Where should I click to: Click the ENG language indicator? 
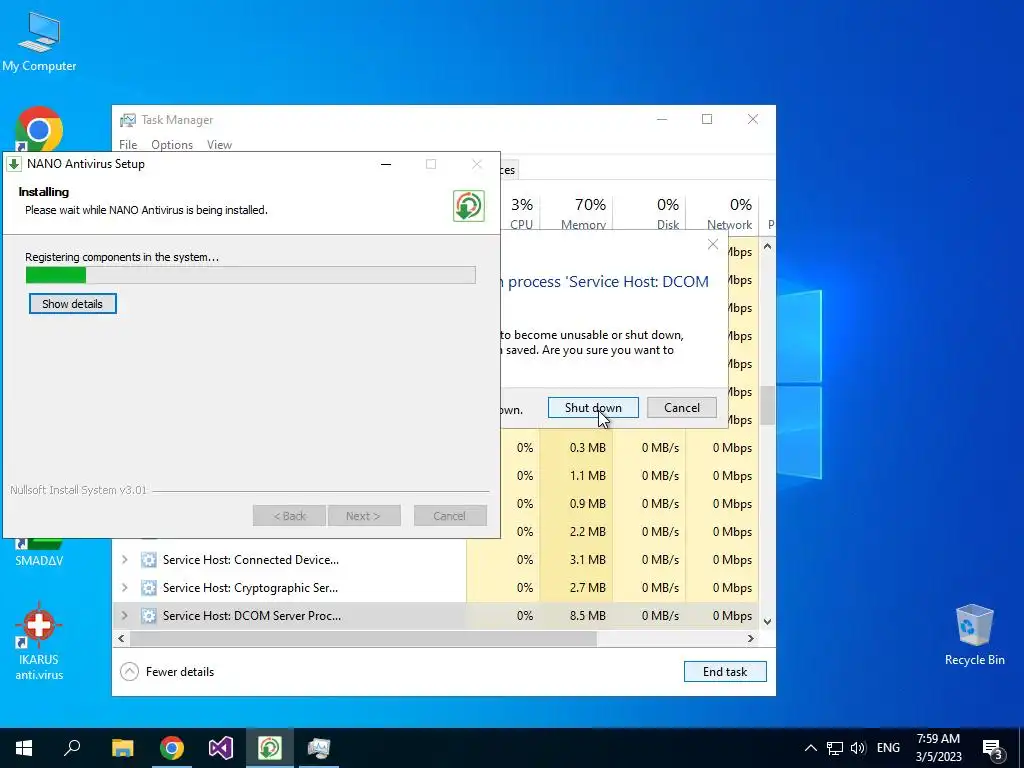tap(888, 748)
